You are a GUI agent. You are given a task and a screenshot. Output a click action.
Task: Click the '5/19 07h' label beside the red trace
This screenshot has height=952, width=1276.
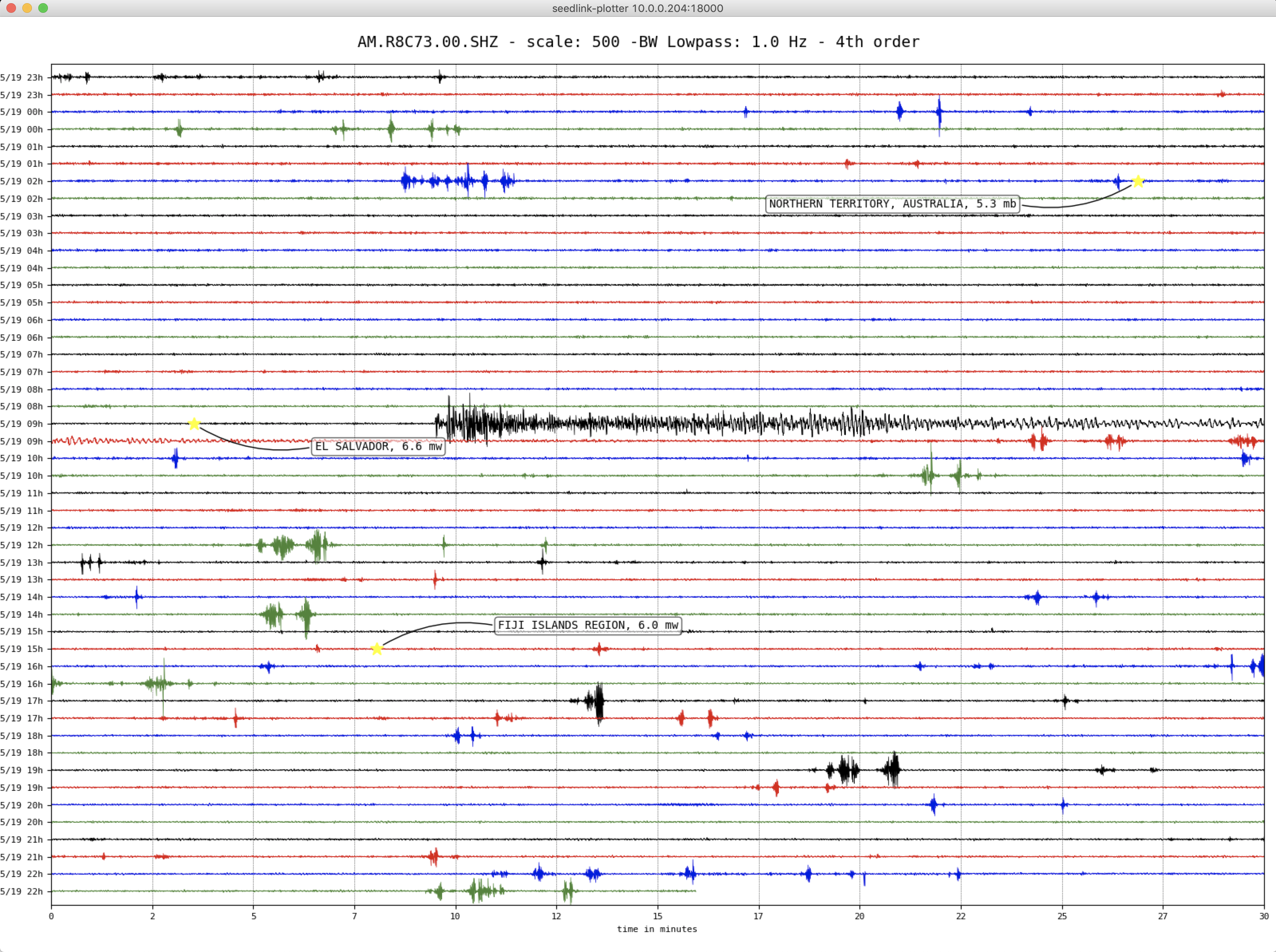click(22, 372)
